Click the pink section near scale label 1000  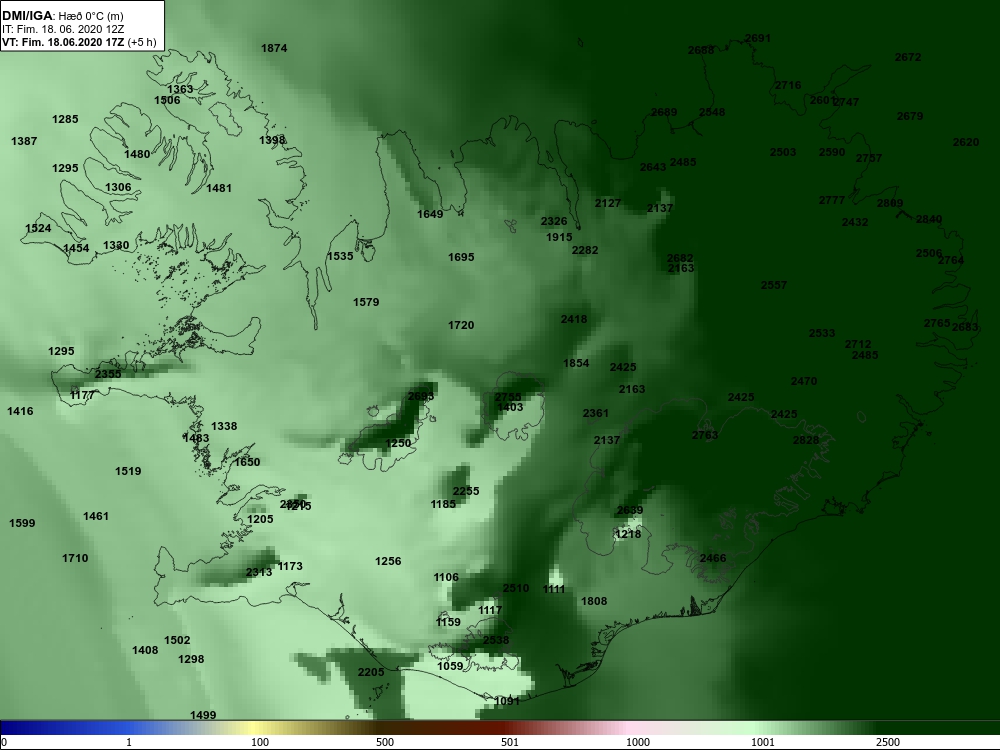[631, 728]
